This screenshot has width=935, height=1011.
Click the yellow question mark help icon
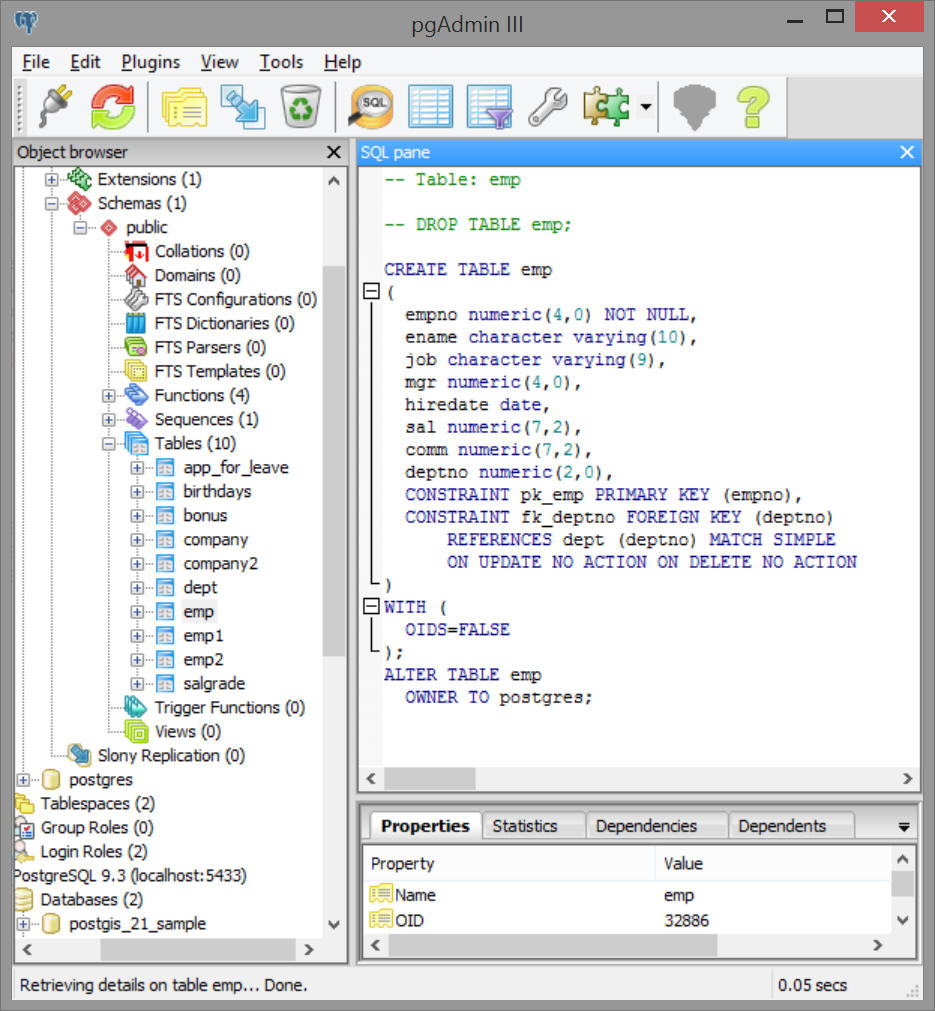point(753,105)
